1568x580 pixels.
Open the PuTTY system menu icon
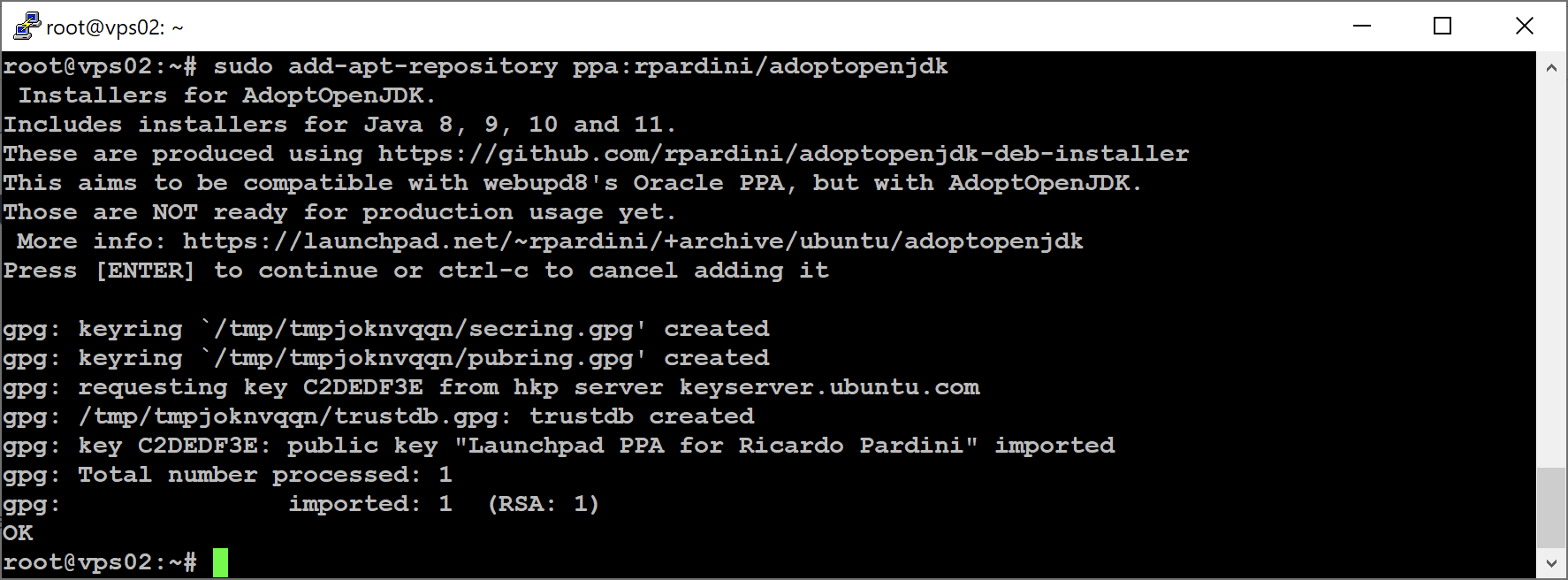[x=27, y=27]
